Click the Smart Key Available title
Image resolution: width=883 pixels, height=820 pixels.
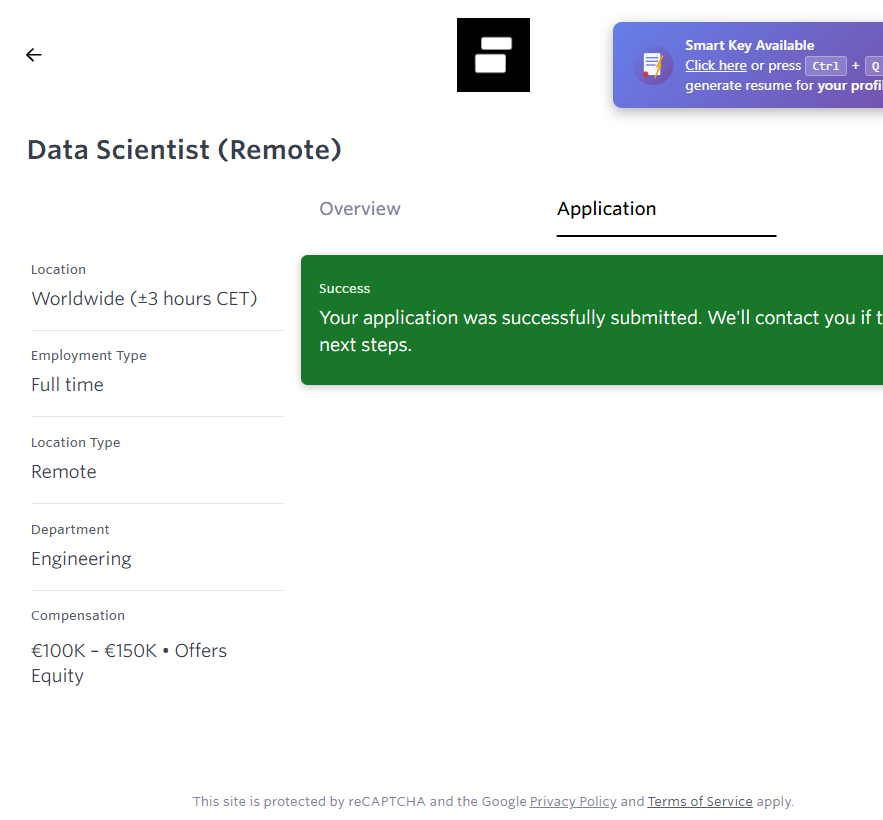coord(749,45)
